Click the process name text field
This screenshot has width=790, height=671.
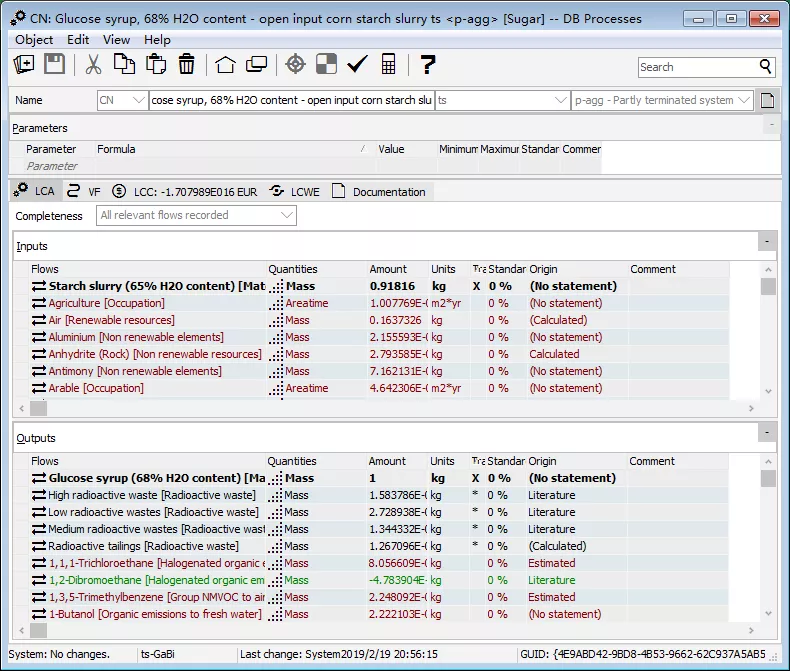[292, 100]
